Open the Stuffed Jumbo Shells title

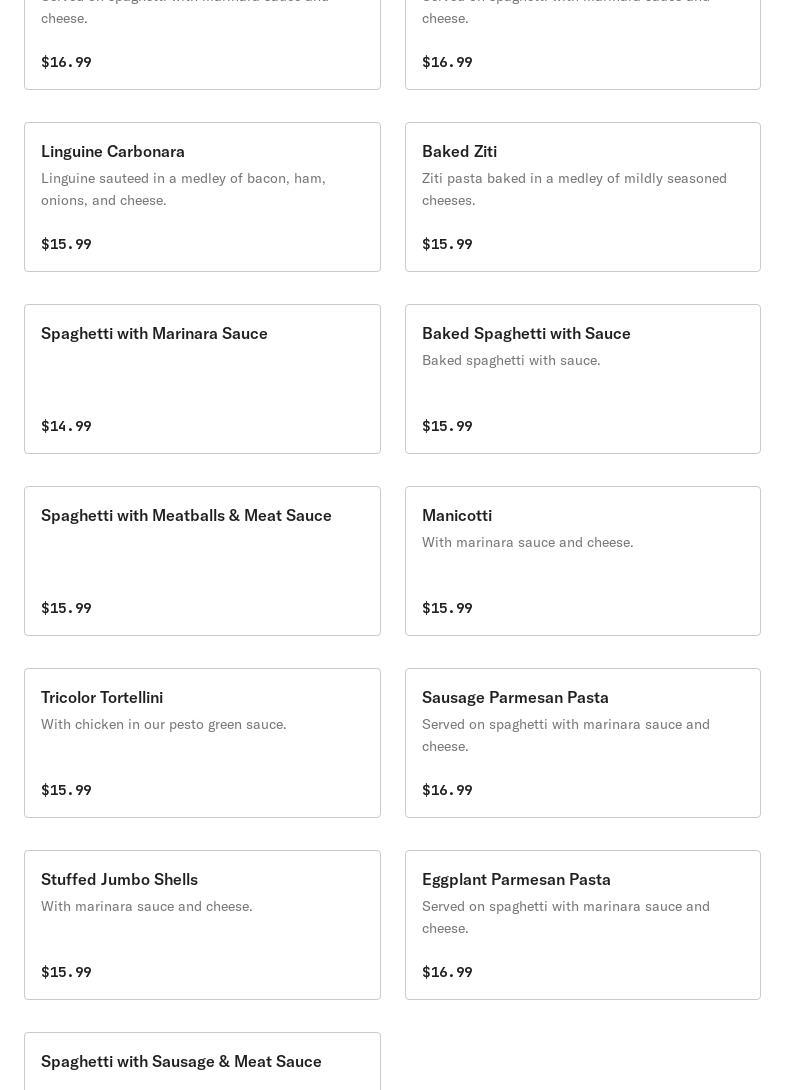click(119, 880)
